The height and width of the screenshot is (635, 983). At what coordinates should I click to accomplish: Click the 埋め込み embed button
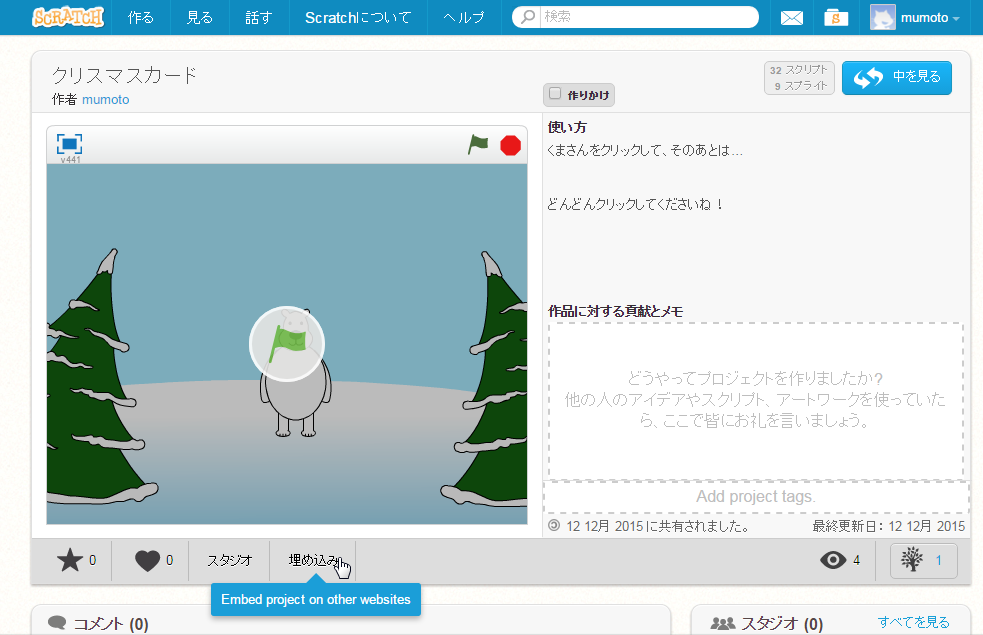pos(313,560)
